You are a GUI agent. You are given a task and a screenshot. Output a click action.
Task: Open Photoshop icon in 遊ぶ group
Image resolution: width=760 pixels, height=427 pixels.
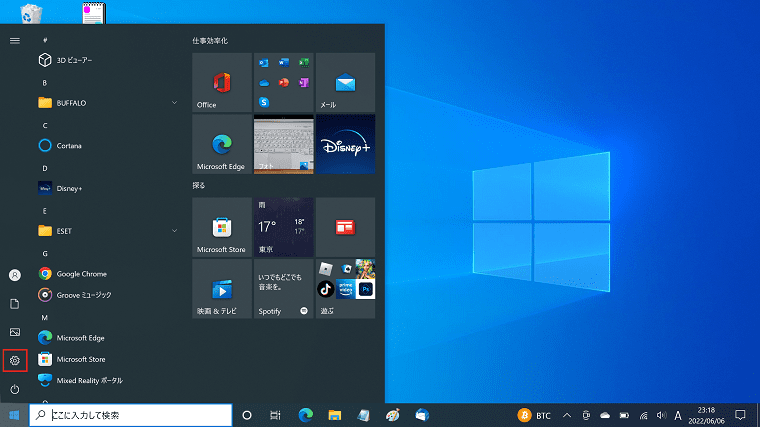tap(365, 289)
